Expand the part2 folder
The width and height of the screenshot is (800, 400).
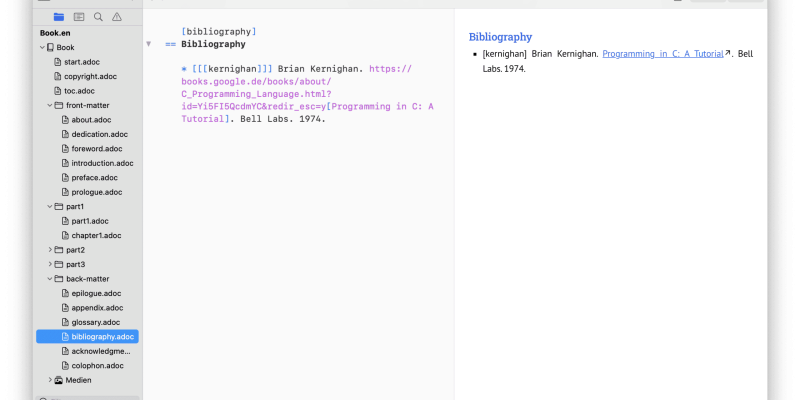pos(50,250)
